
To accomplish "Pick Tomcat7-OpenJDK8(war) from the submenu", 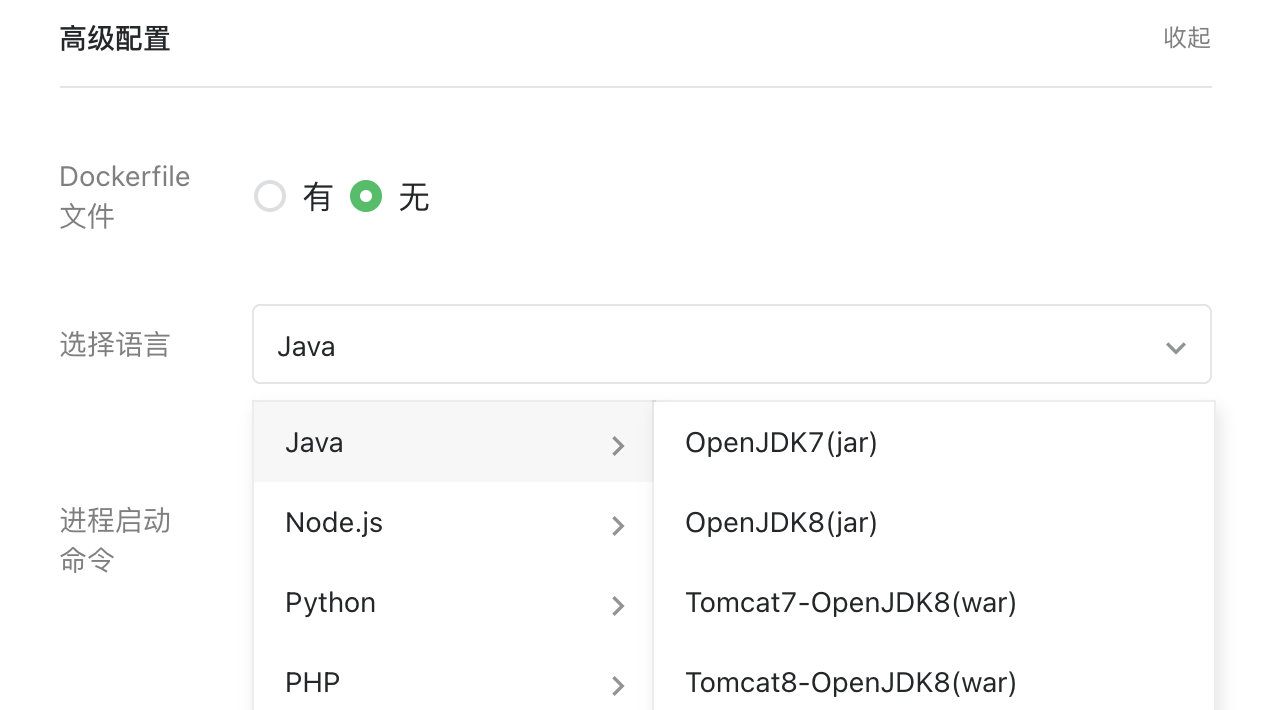I will [x=850, y=603].
